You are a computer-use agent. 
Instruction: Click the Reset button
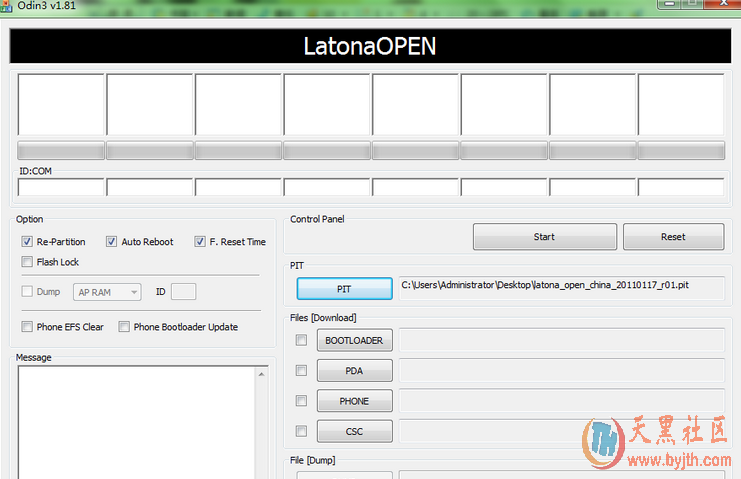click(673, 237)
